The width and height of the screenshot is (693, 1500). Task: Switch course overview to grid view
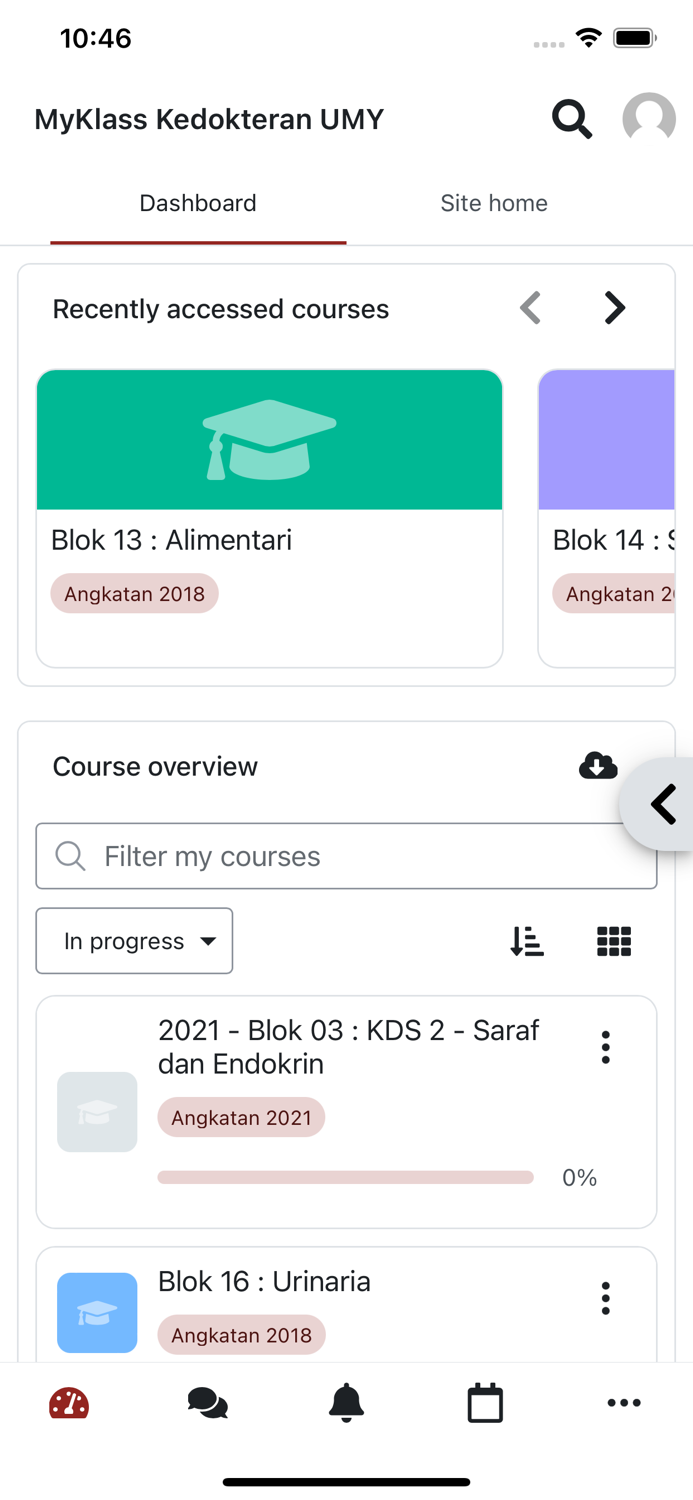point(613,940)
